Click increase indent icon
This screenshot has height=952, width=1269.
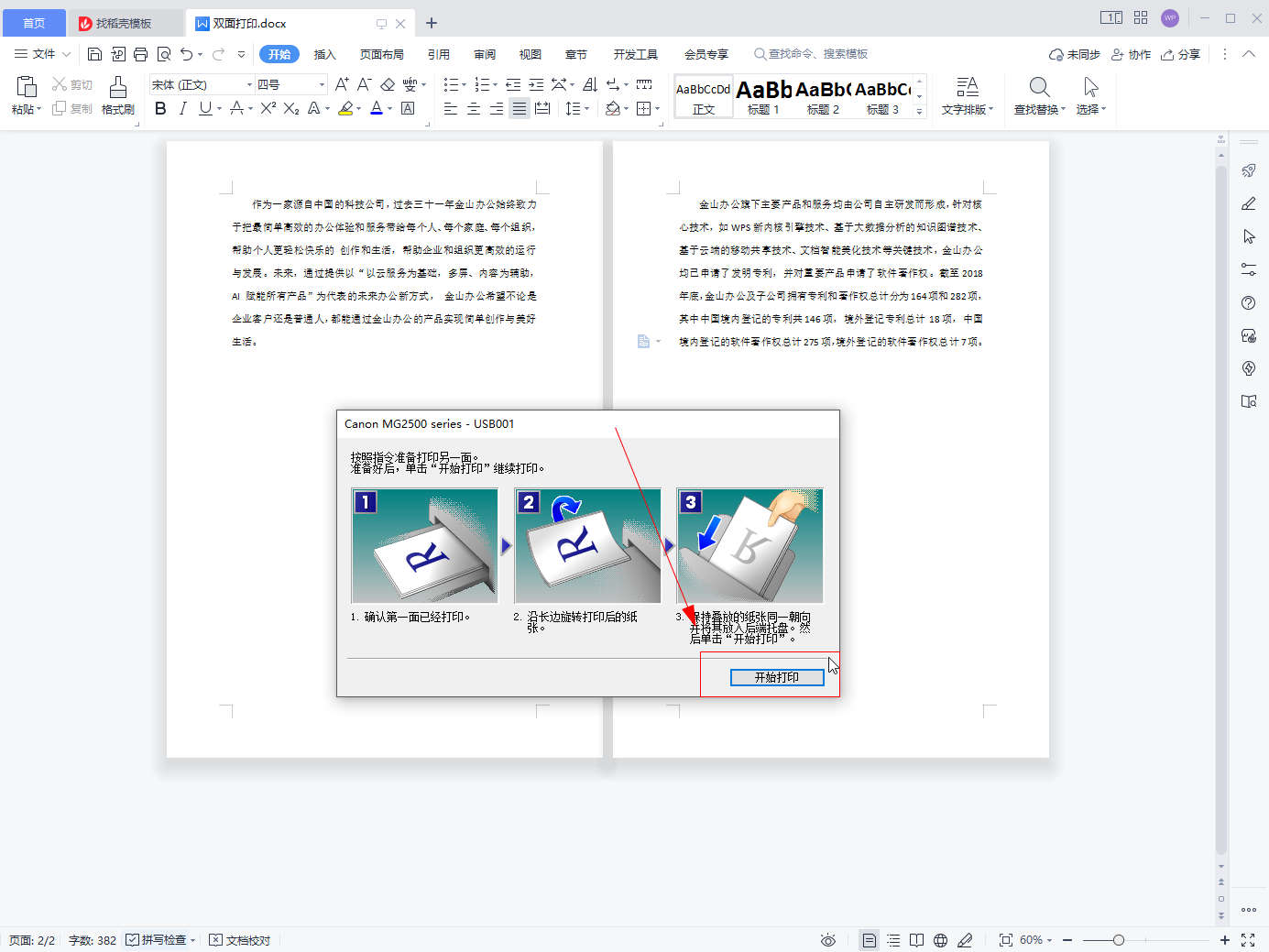pyautogui.click(x=536, y=84)
